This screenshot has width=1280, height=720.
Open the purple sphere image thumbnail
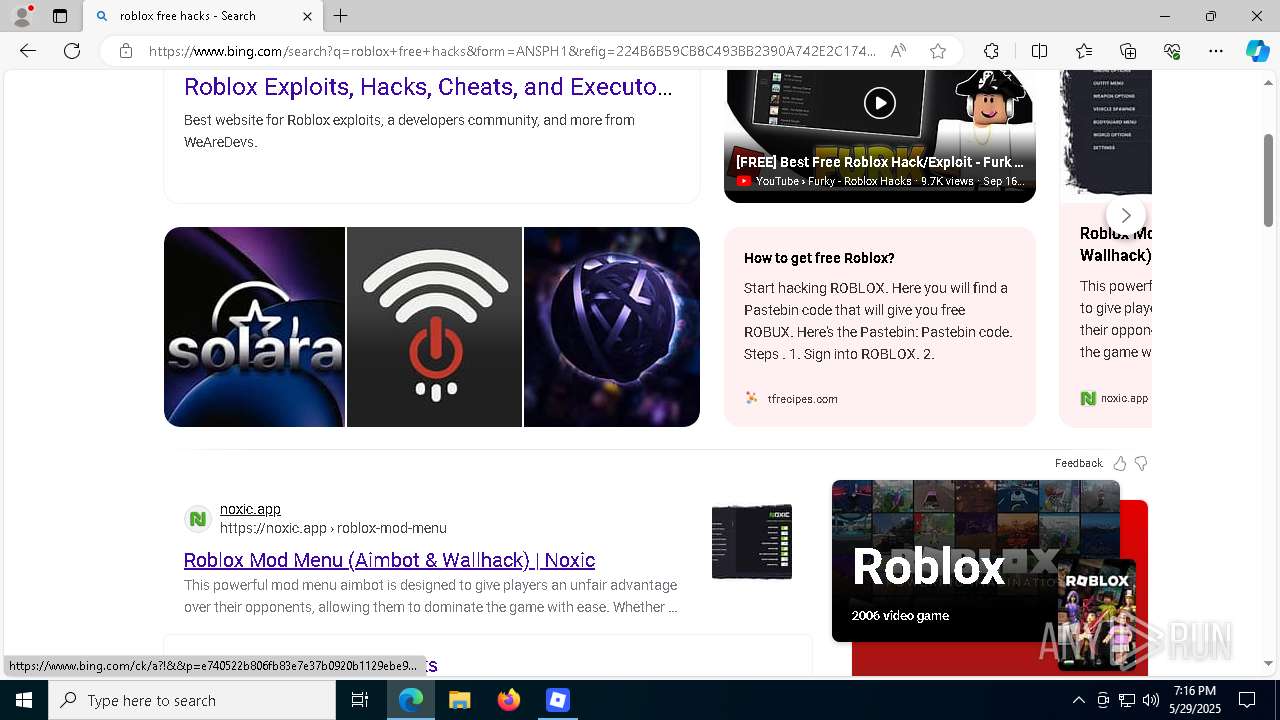(612, 327)
